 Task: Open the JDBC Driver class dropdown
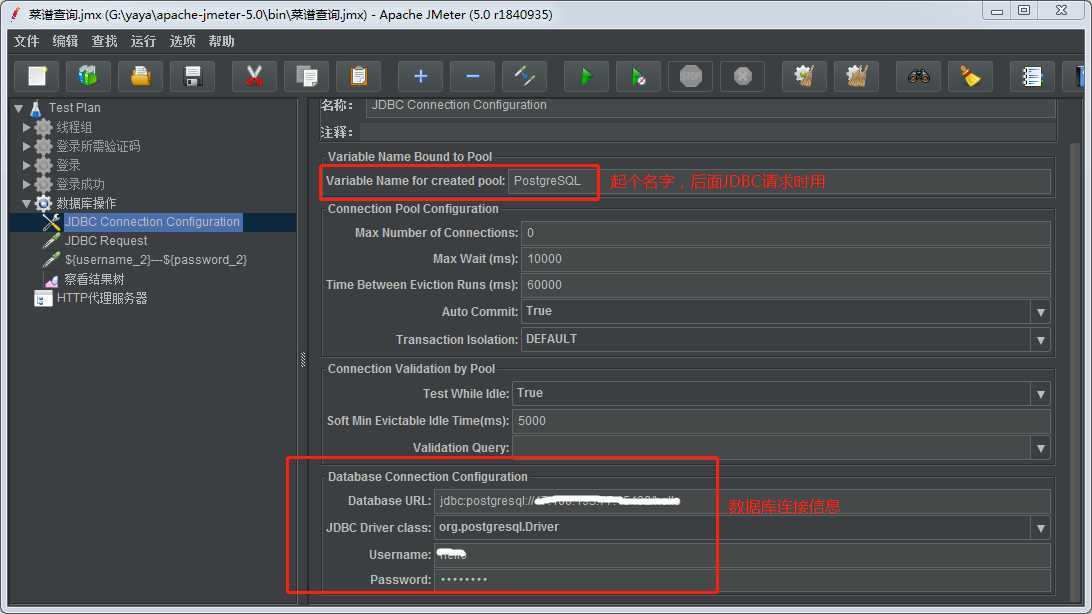tap(1040, 528)
